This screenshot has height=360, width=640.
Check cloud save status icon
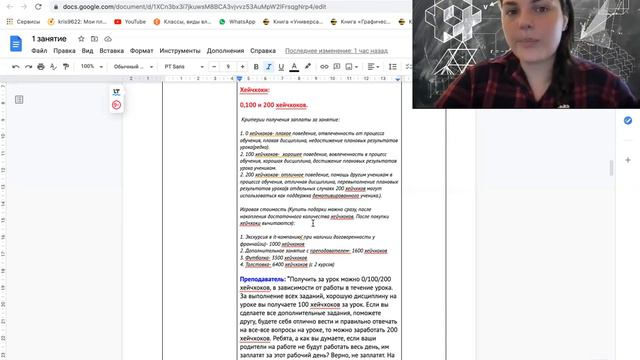(x=108, y=39)
